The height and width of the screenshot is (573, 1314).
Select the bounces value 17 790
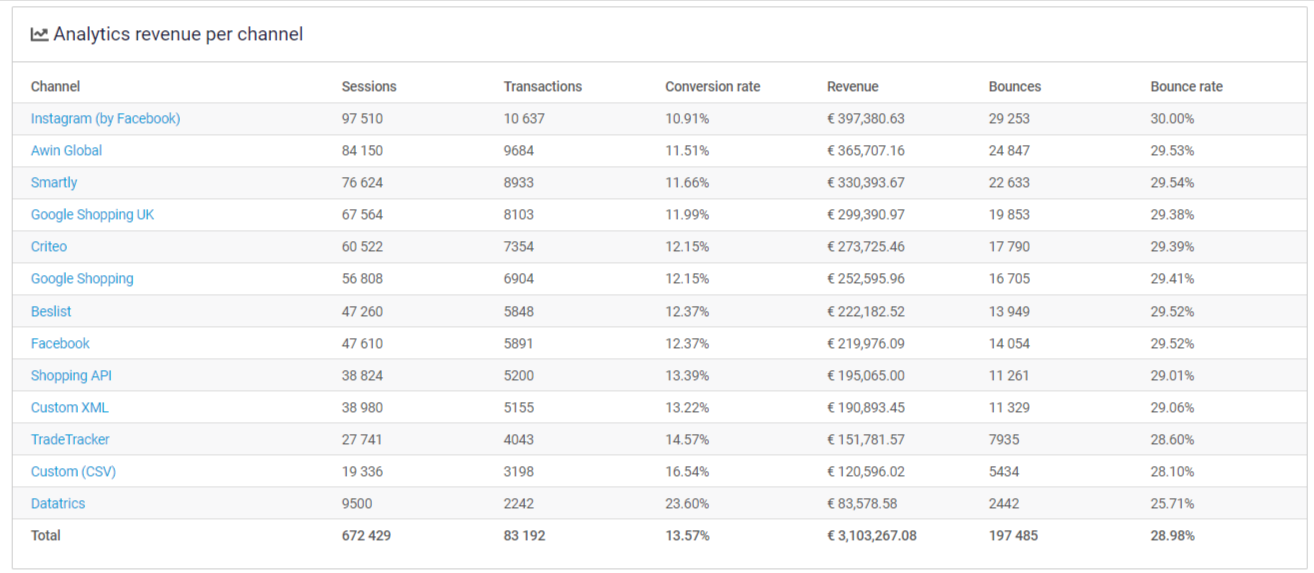tap(1009, 246)
